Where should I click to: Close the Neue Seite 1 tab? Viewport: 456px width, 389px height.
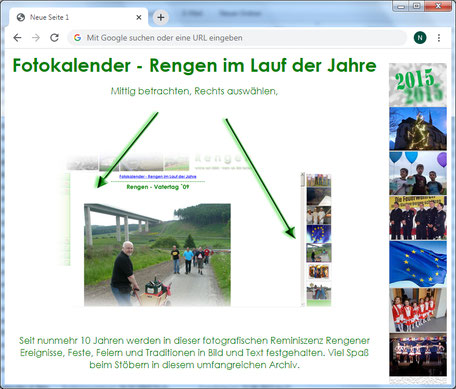[139, 17]
